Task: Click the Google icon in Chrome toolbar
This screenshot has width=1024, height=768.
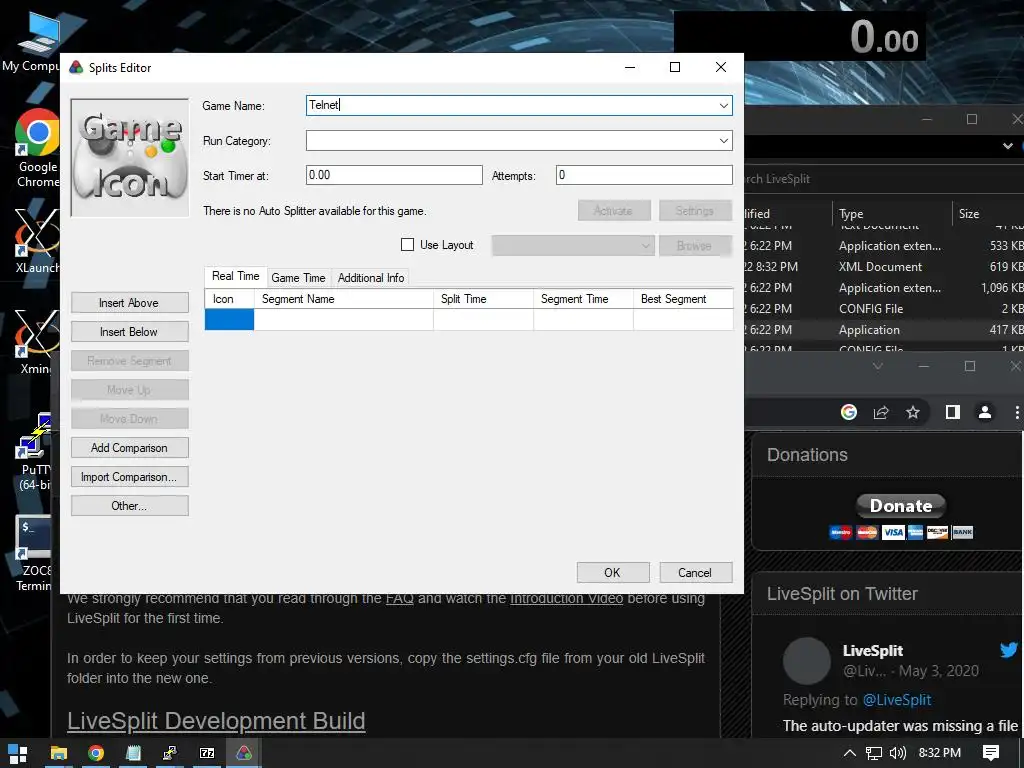Action: coord(849,412)
